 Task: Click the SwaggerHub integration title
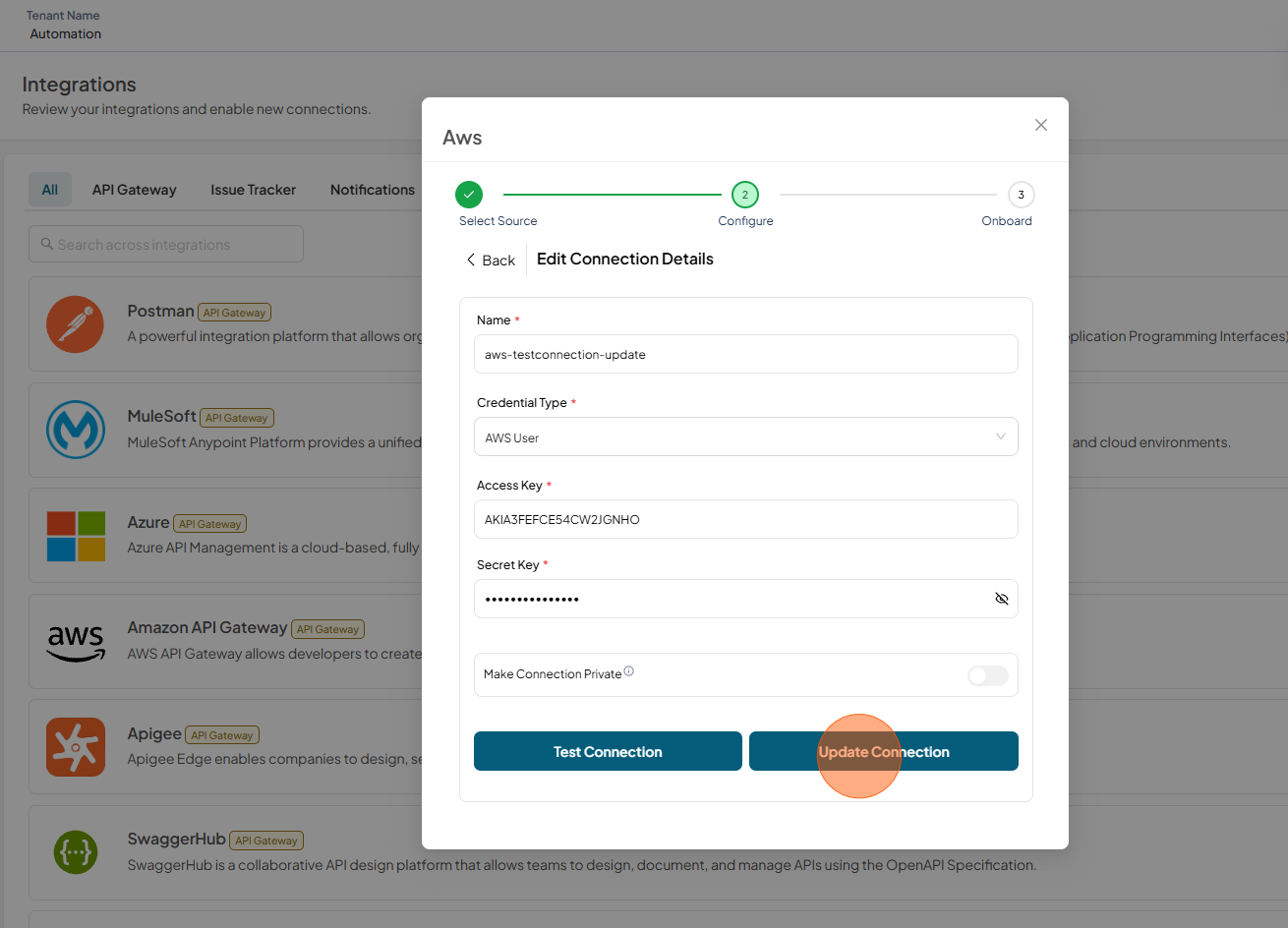pos(177,839)
